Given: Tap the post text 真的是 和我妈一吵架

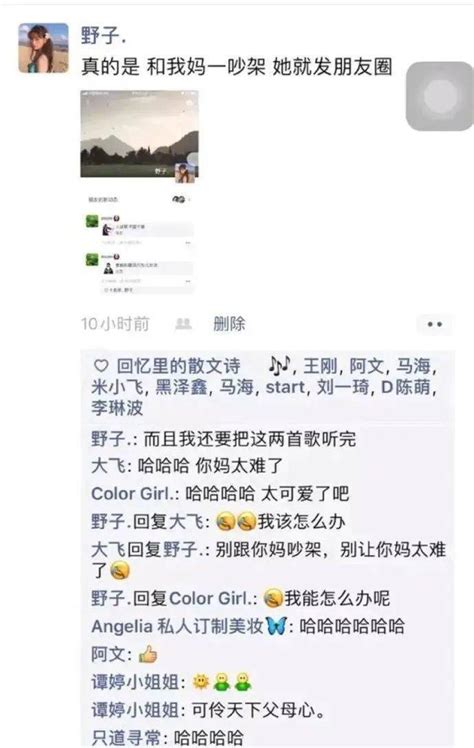Looking at the screenshot, I should pos(173,66).
